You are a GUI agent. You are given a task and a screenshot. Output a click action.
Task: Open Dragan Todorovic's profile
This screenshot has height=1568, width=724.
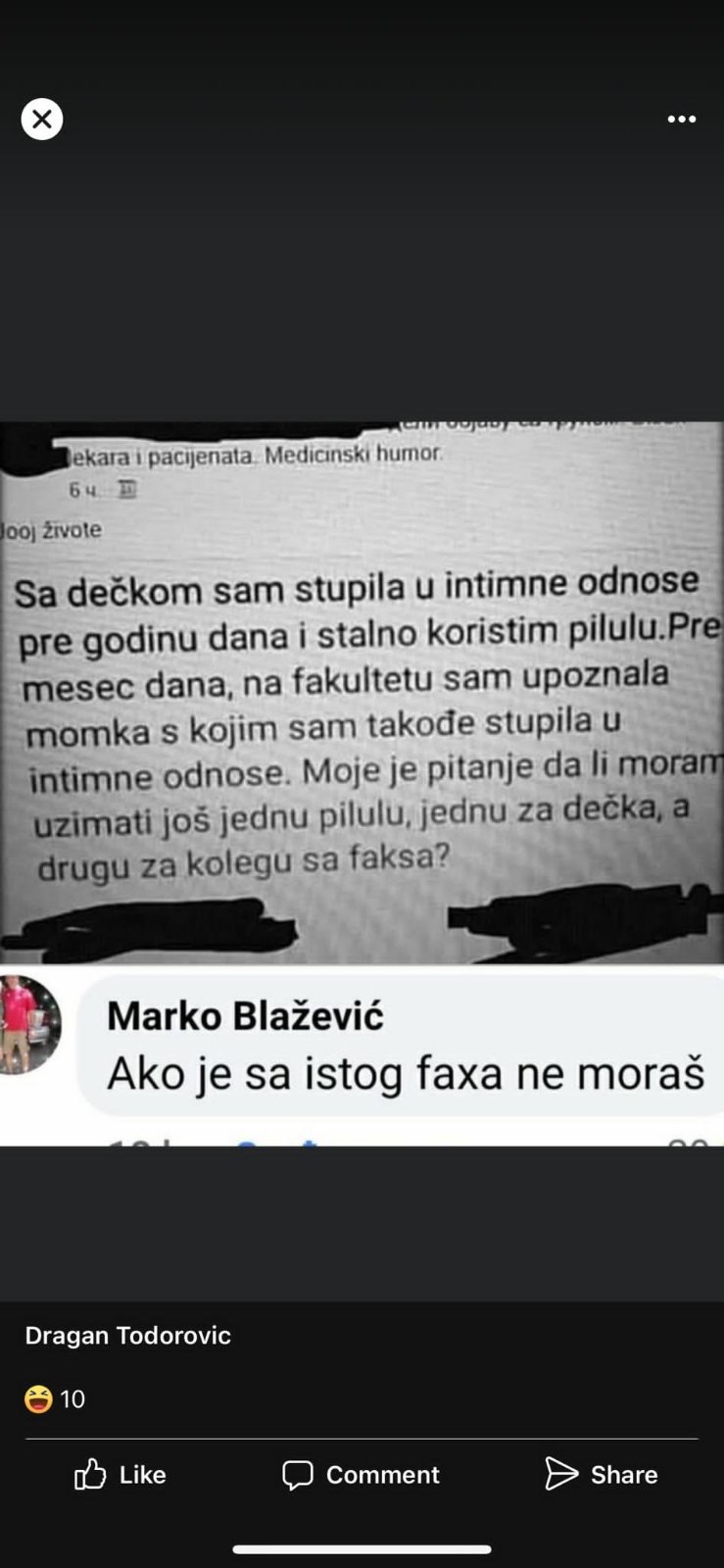pyautogui.click(x=127, y=1336)
